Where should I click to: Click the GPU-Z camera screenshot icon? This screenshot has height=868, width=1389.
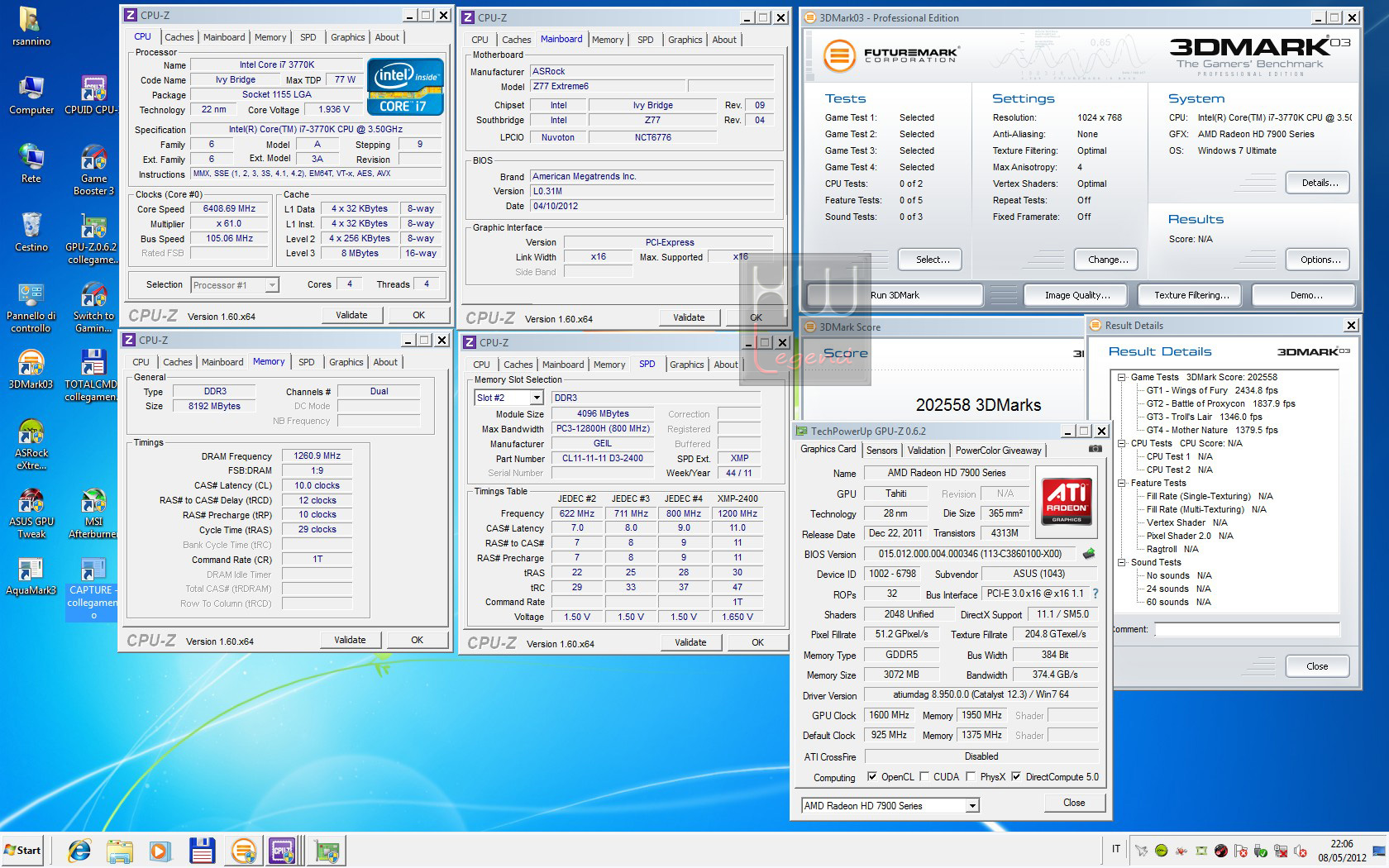pos(1095,449)
